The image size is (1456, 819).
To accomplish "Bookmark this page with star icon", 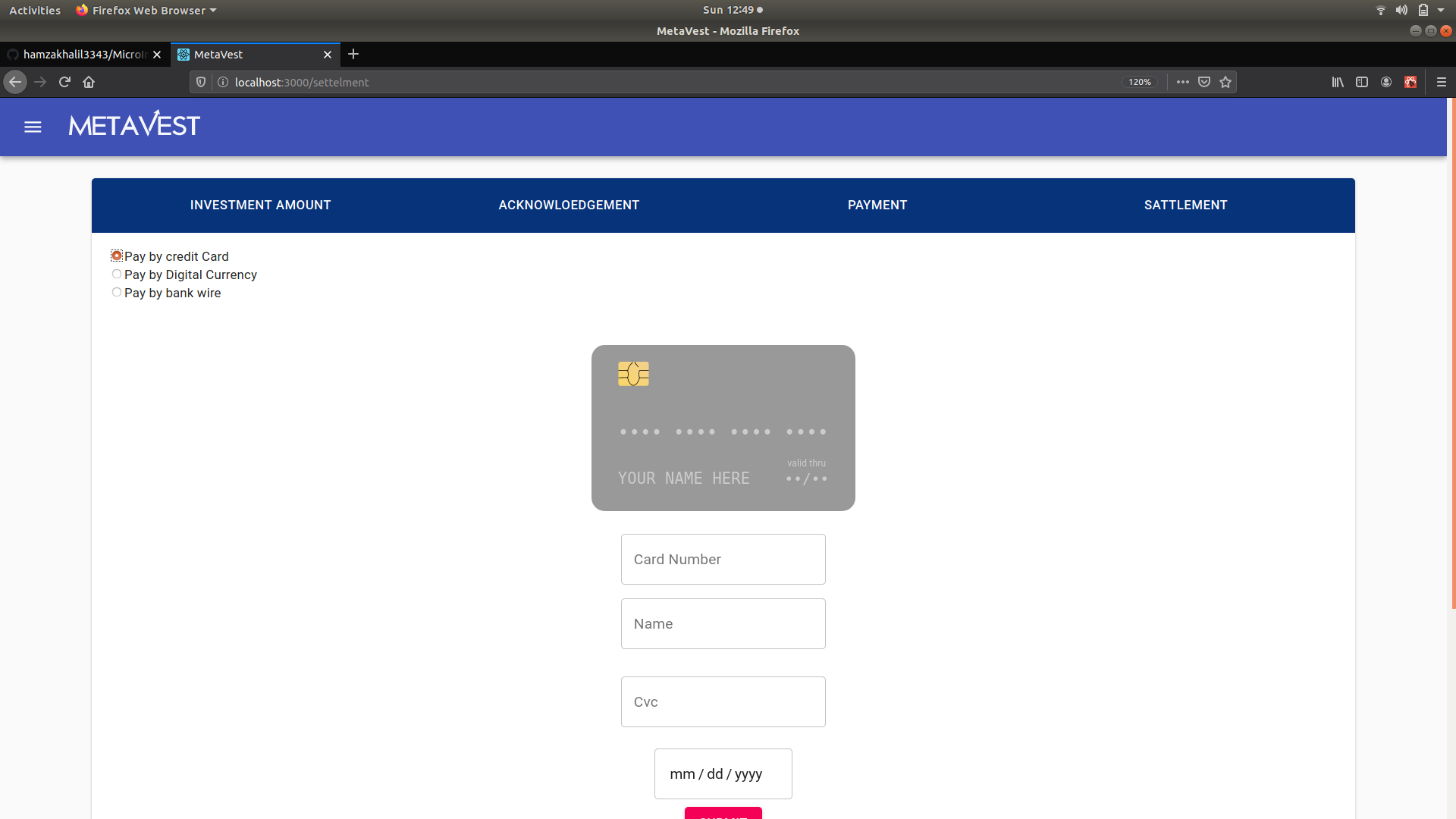I will (x=1225, y=82).
